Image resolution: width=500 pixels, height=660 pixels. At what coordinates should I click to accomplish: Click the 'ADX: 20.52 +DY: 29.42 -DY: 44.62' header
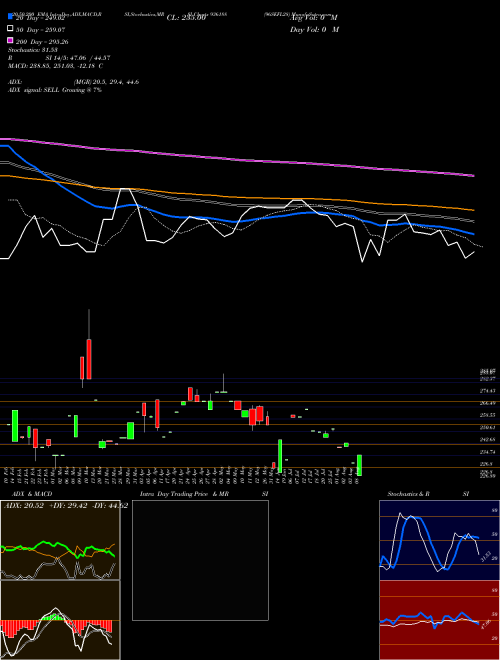click(x=66, y=506)
